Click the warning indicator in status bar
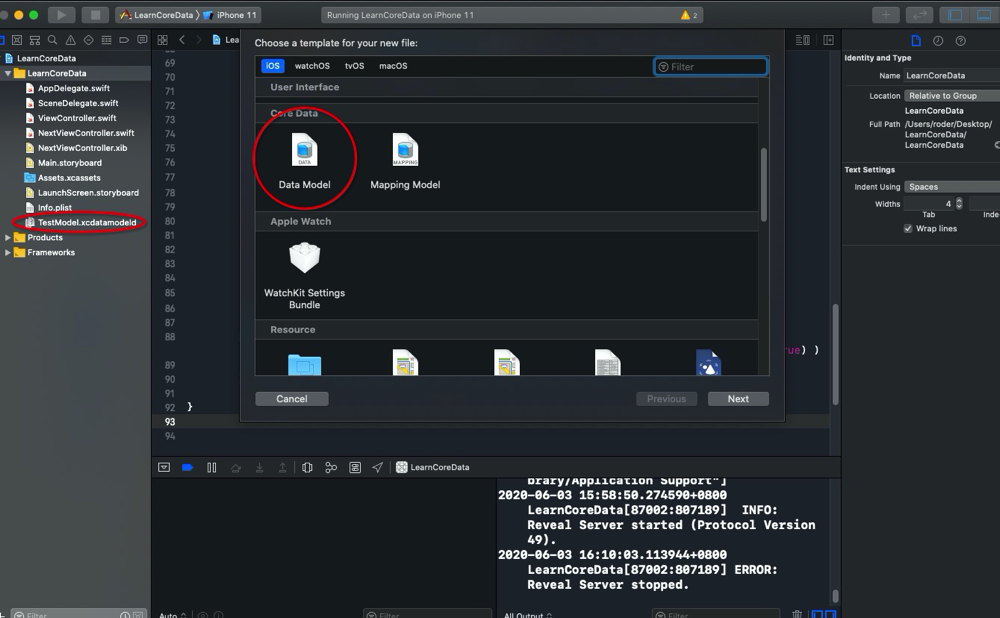 click(689, 15)
